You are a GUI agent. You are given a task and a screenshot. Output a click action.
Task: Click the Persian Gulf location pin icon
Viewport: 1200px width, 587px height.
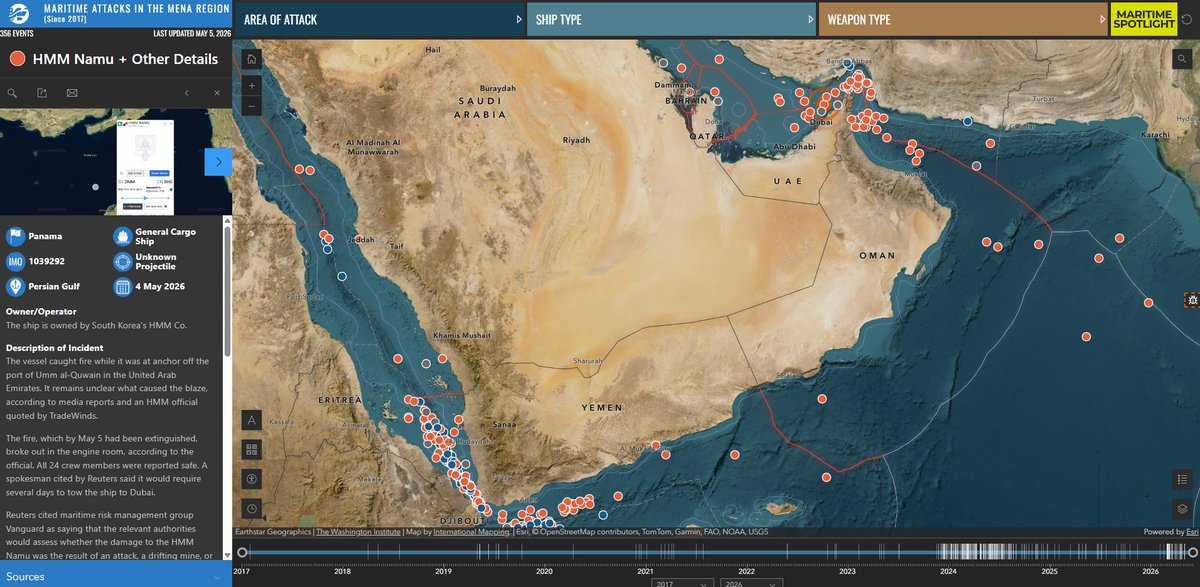(x=15, y=287)
